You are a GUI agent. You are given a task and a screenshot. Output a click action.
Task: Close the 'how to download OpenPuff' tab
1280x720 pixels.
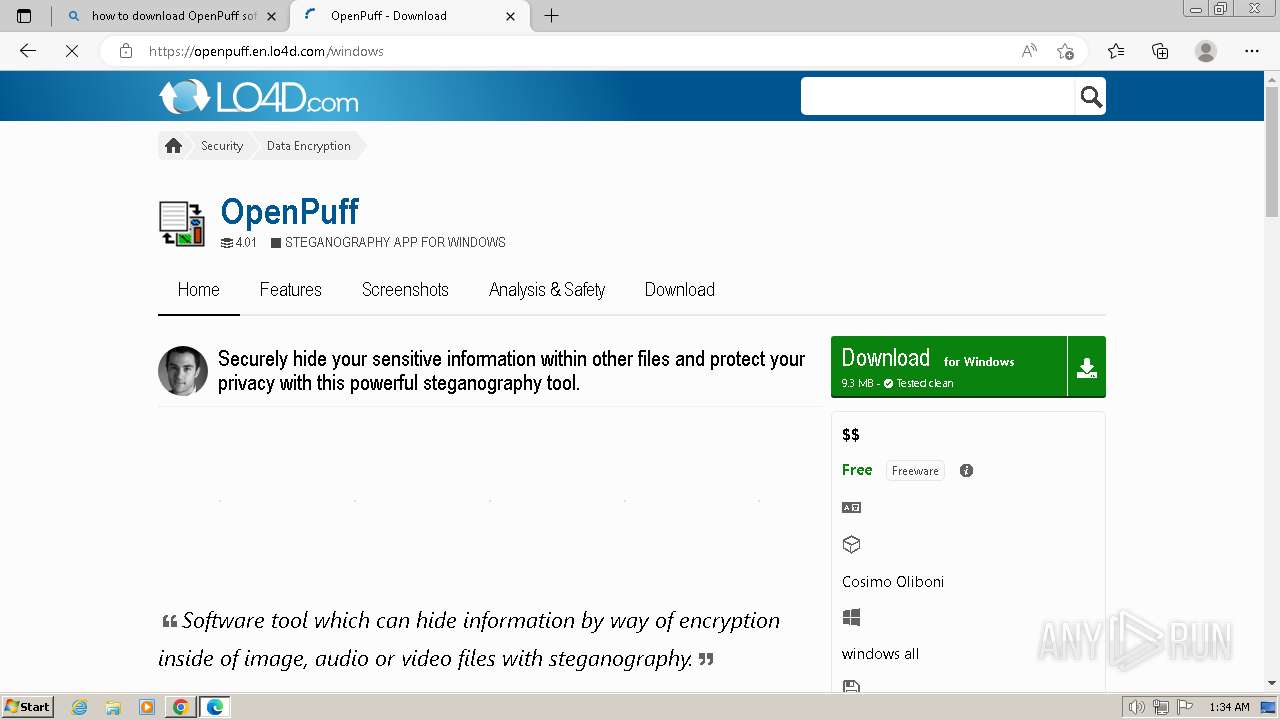pyautogui.click(x=271, y=16)
